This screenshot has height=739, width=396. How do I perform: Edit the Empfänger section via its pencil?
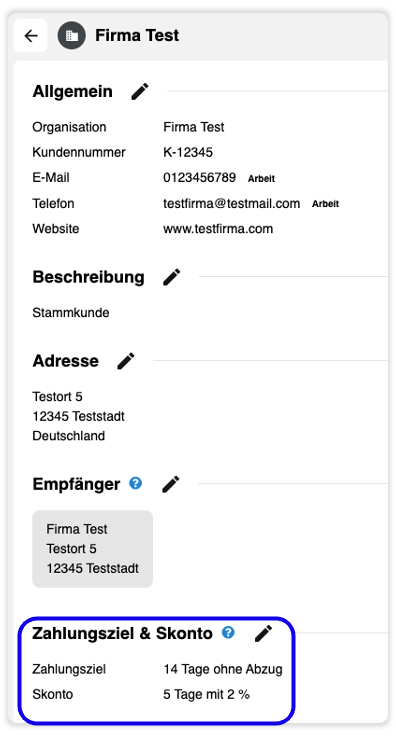click(171, 484)
